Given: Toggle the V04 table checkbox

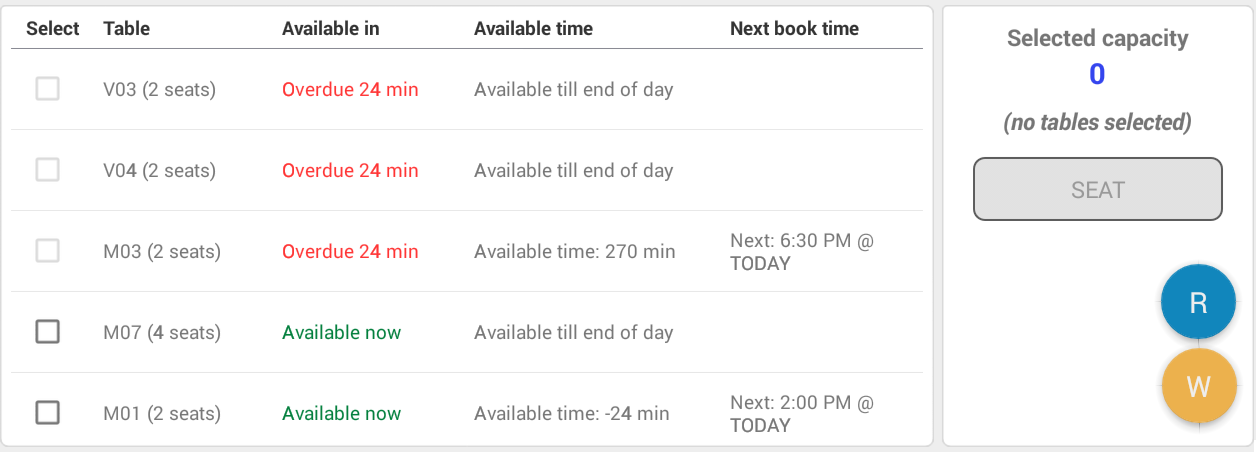Looking at the screenshot, I should [x=48, y=170].
